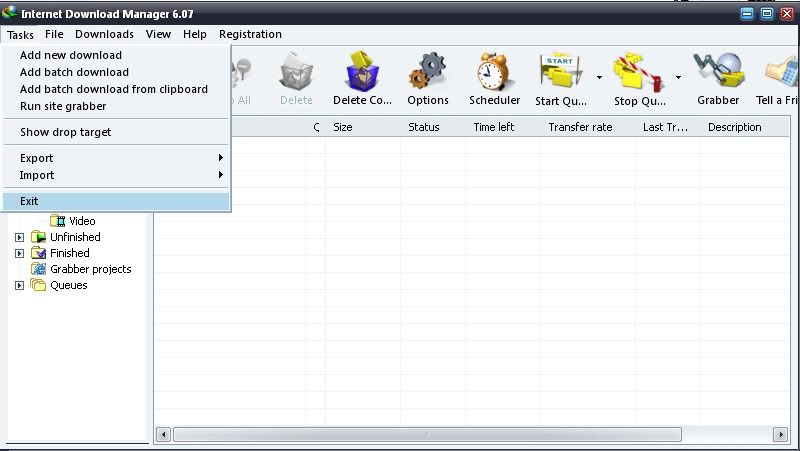This screenshot has height=451, width=800.
Task: Sort by Last Try column header
Action: click(667, 127)
